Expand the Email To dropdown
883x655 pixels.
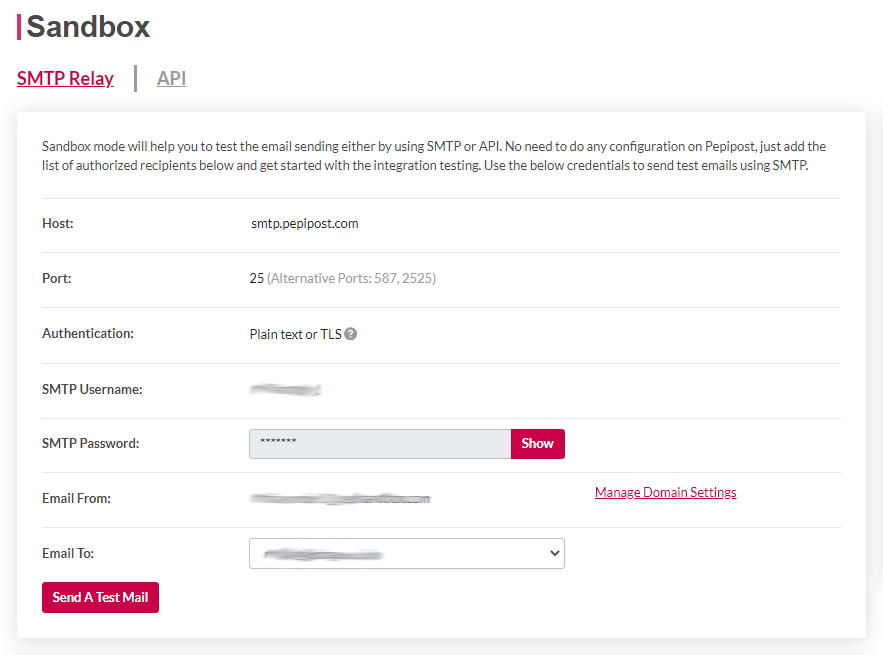[x=407, y=554]
